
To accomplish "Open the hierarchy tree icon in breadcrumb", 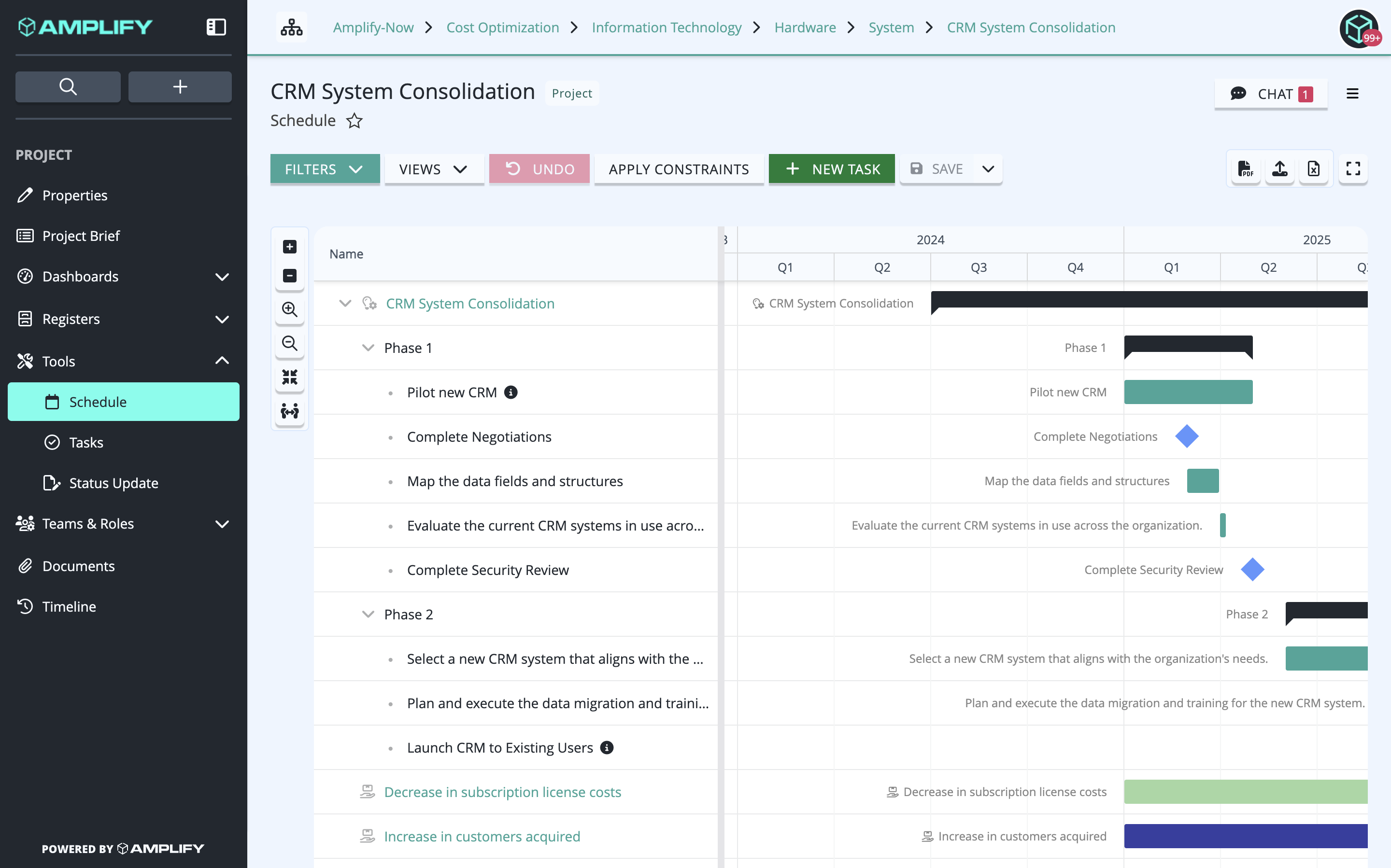I will click(x=292, y=27).
